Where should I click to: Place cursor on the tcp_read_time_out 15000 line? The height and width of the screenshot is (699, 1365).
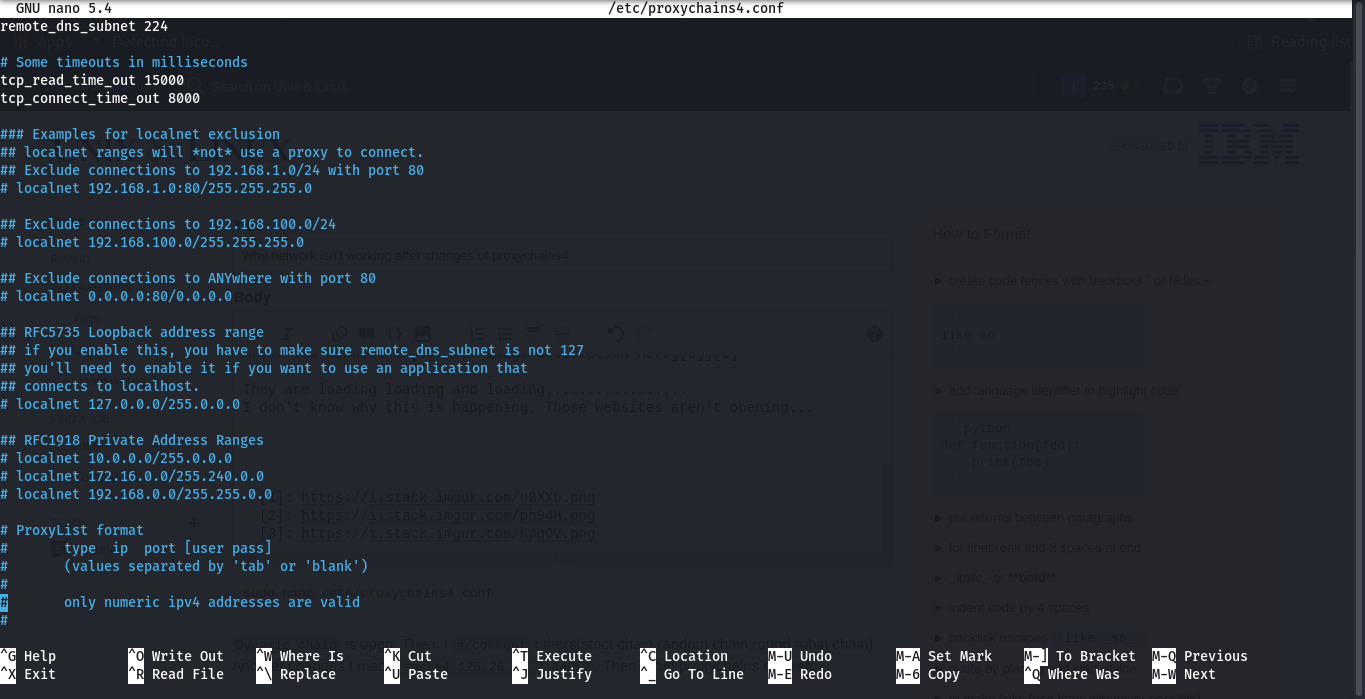pos(92,80)
